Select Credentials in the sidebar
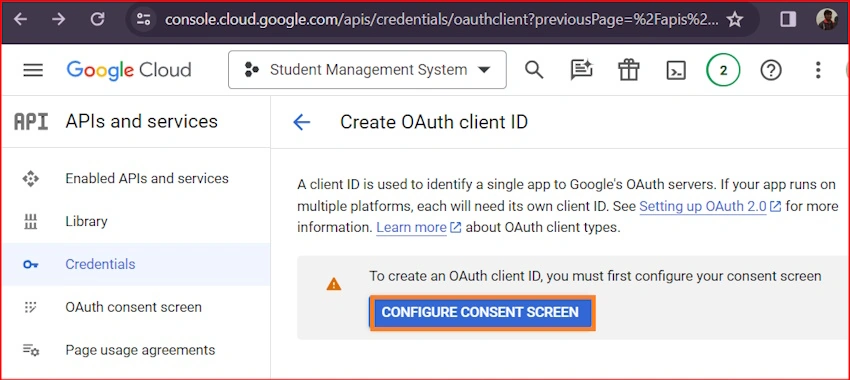 coord(136,265)
